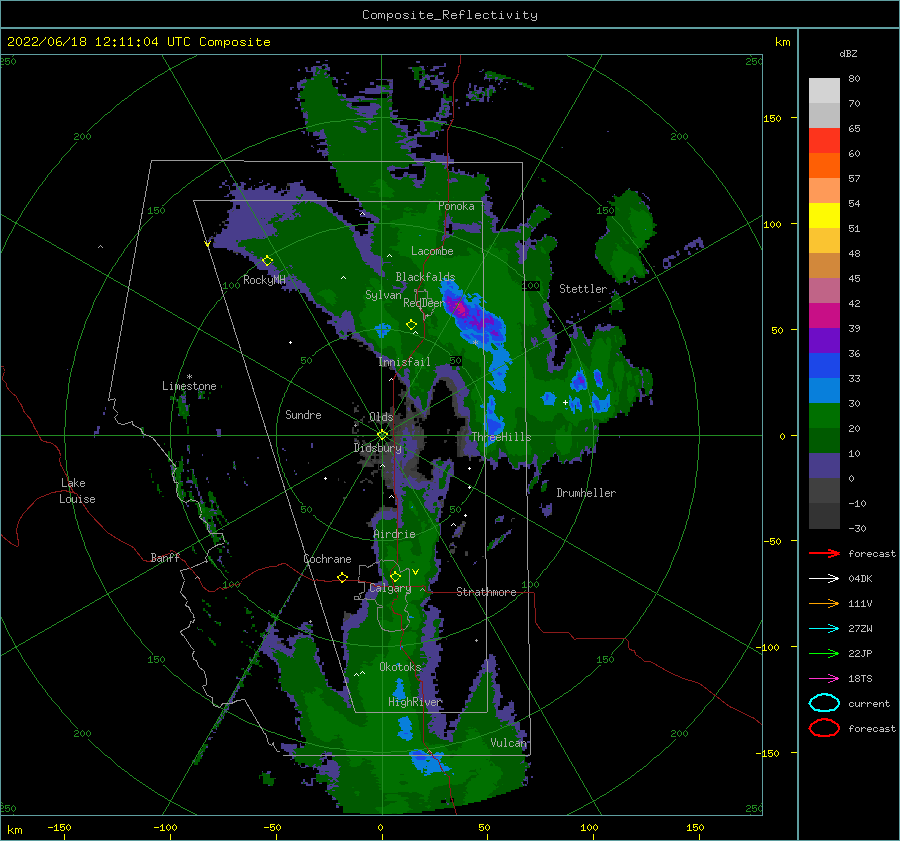Click the Strathmore label
The image size is (900, 841).
486,592
